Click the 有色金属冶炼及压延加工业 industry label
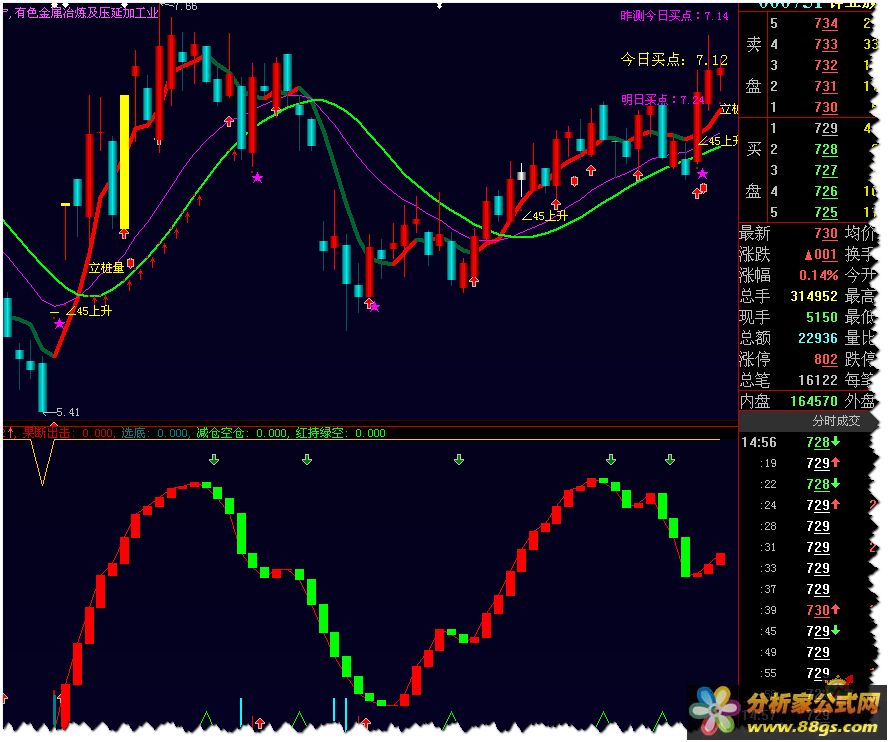Viewport: 889px width, 742px height. pyautogui.click(x=87, y=12)
